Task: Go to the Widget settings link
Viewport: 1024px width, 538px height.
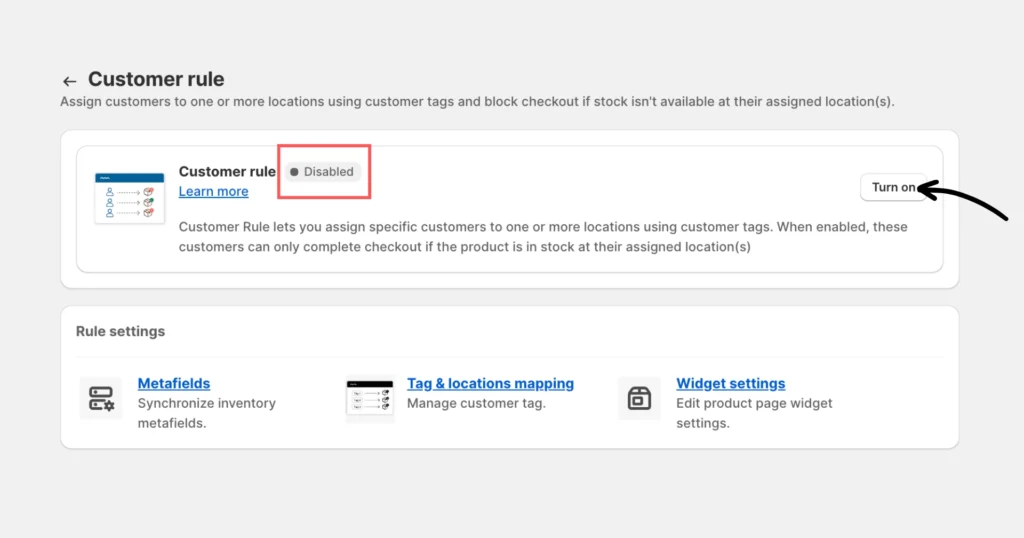Action: [x=730, y=383]
